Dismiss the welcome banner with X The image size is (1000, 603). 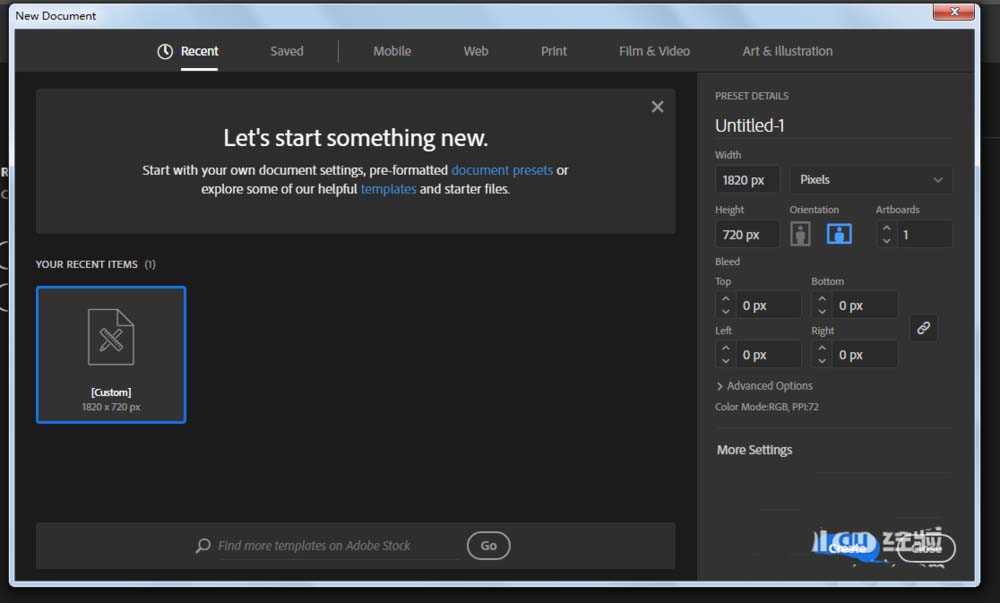[658, 107]
